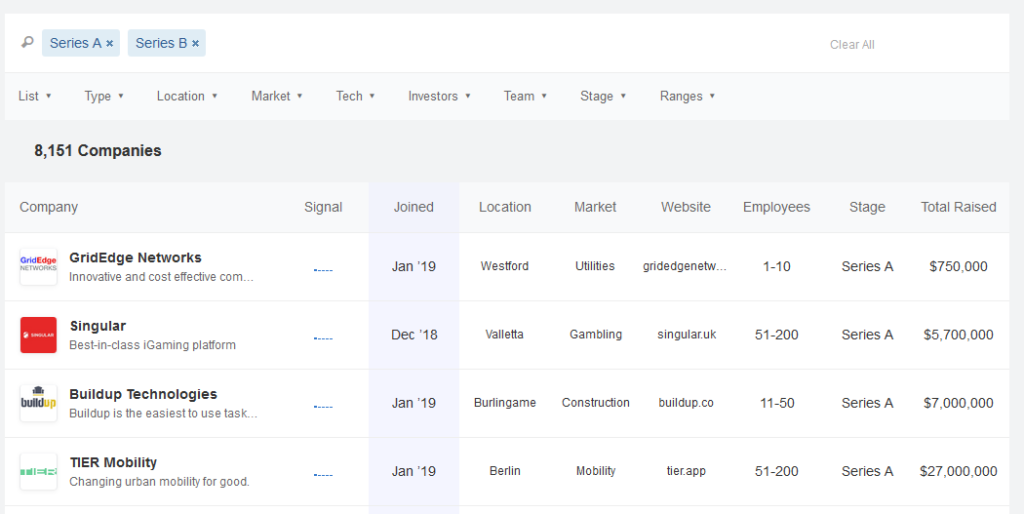Click the $7,000,000 total raised value
The height and width of the screenshot is (514, 1024).
coord(958,403)
